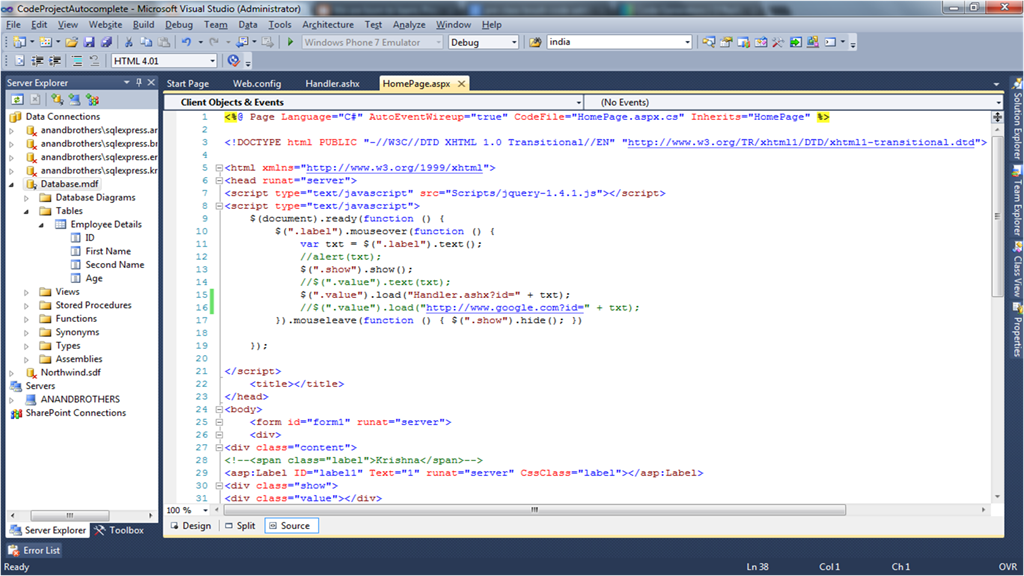
Task: Open the Debug configuration dropdown
Action: point(514,42)
